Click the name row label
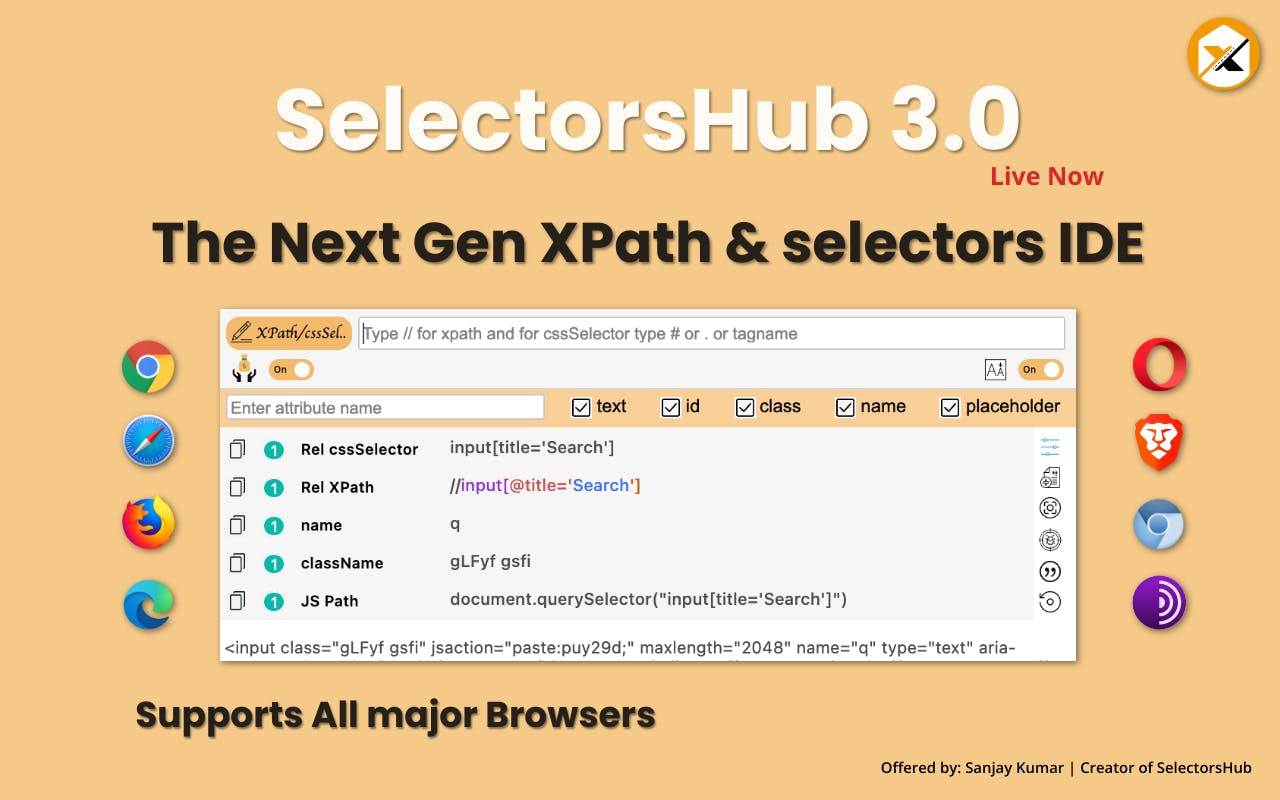 point(321,526)
